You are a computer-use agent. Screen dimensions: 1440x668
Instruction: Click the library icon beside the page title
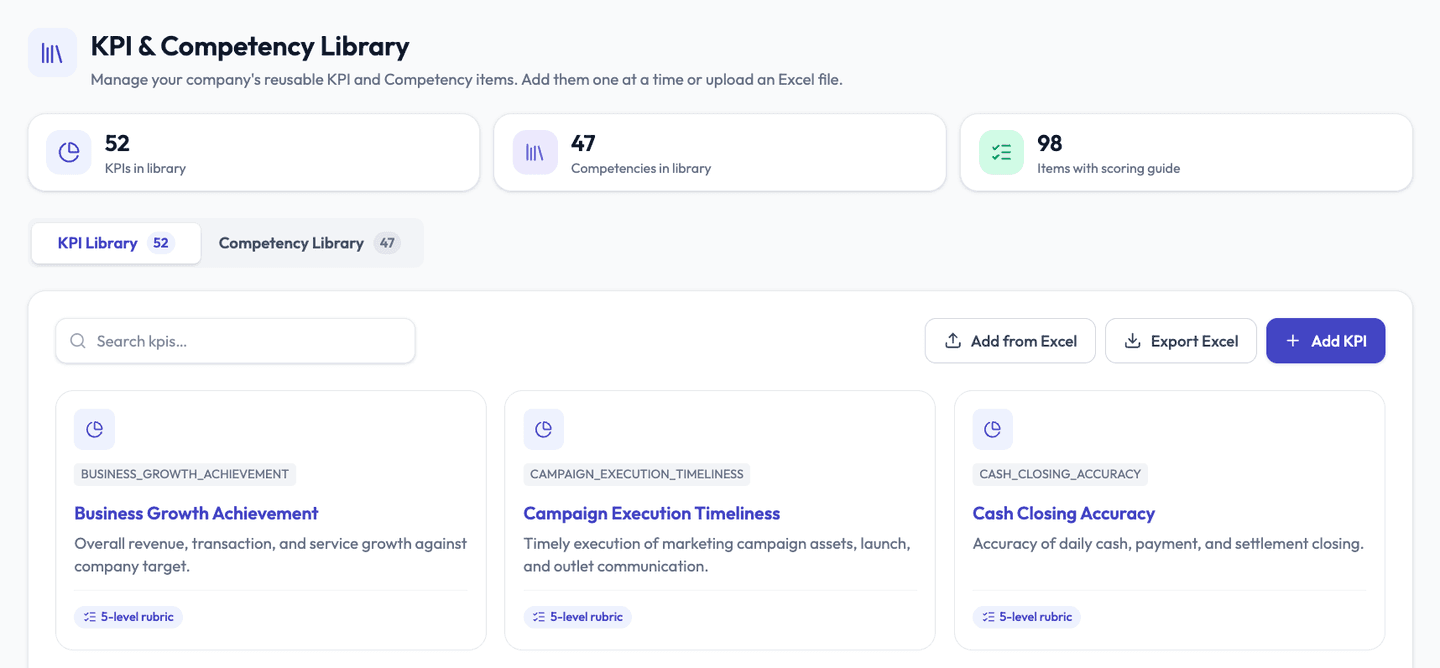click(x=52, y=53)
